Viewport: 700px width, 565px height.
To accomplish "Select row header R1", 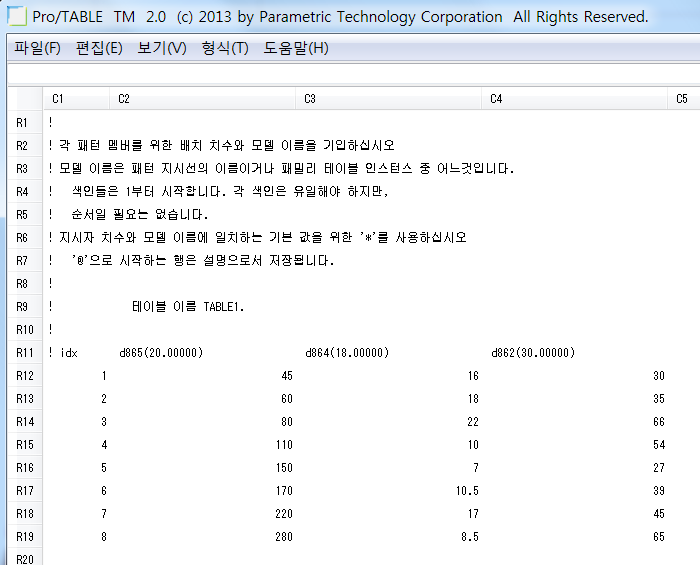I will click(x=25, y=122).
